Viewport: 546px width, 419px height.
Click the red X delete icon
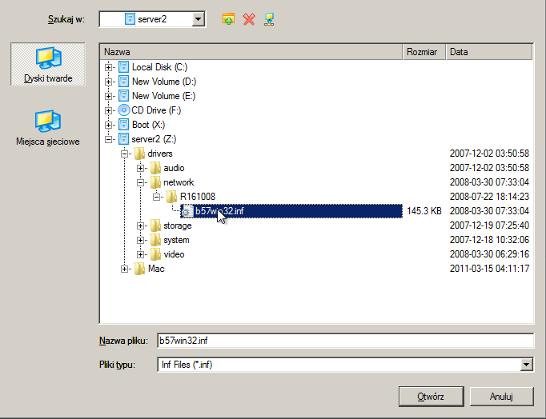[249, 20]
